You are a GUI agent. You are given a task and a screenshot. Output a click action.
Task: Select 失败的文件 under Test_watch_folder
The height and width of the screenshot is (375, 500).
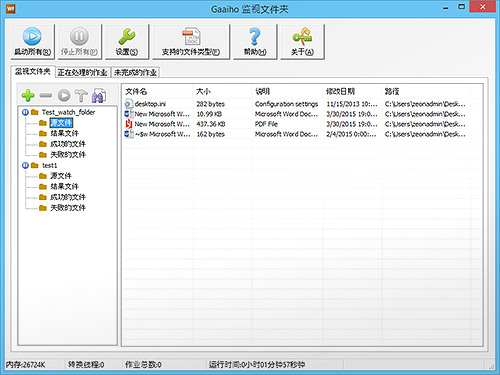(68, 155)
